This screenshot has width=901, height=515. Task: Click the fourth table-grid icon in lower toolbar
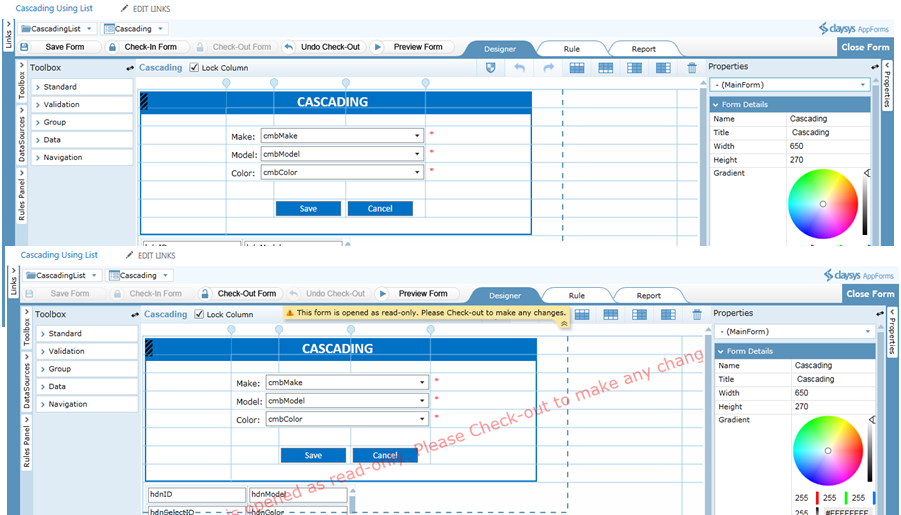point(668,314)
